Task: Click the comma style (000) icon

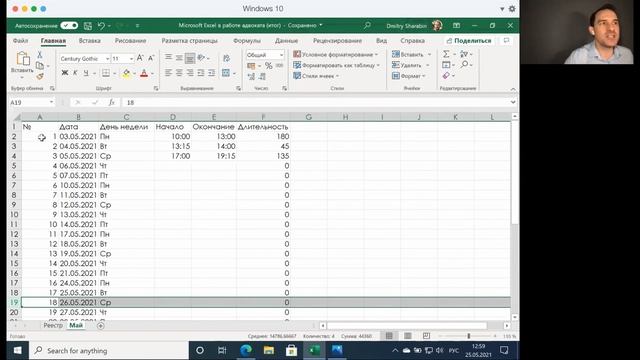Action: [280, 65]
